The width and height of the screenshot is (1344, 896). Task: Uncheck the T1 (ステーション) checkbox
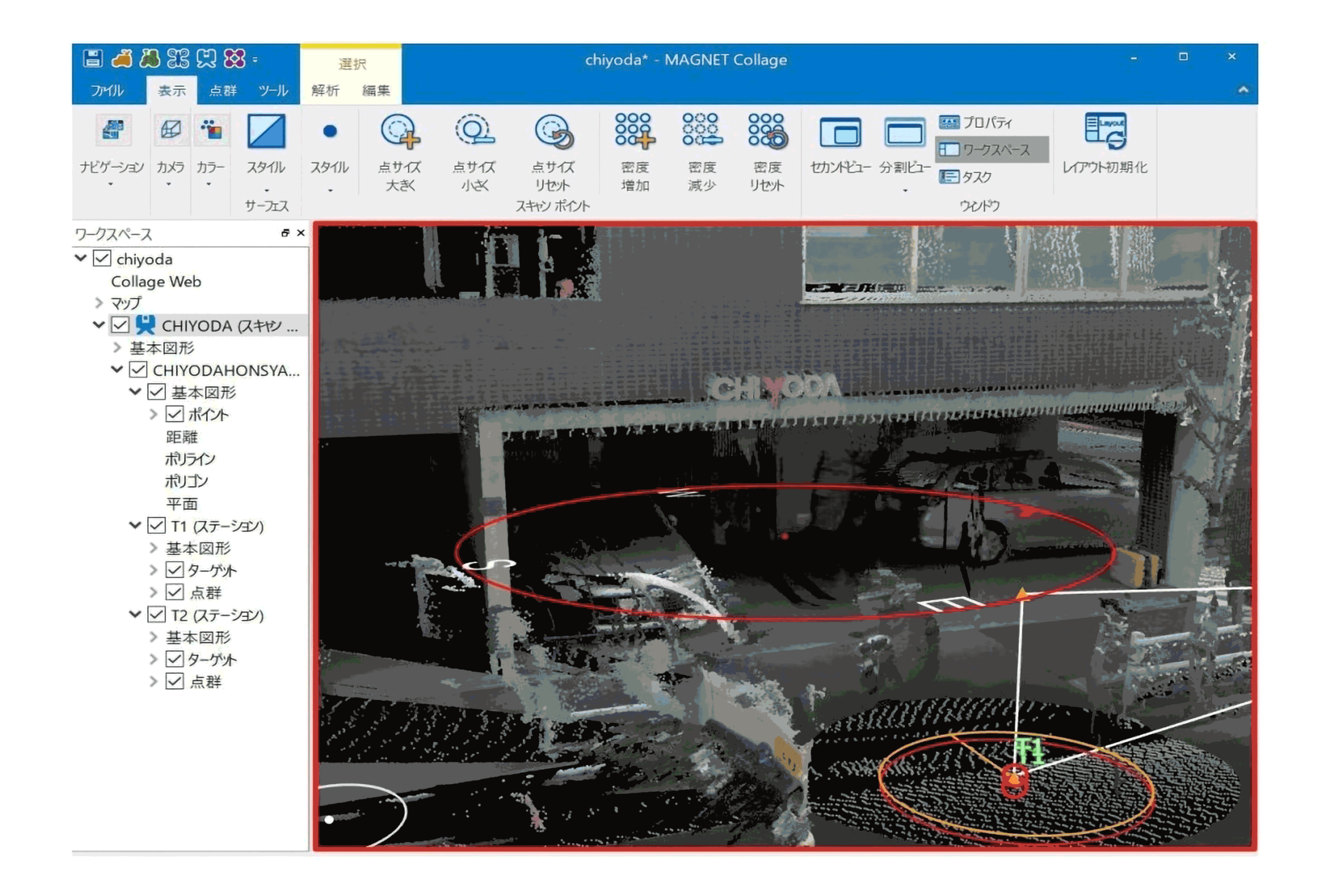coord(156,526)
